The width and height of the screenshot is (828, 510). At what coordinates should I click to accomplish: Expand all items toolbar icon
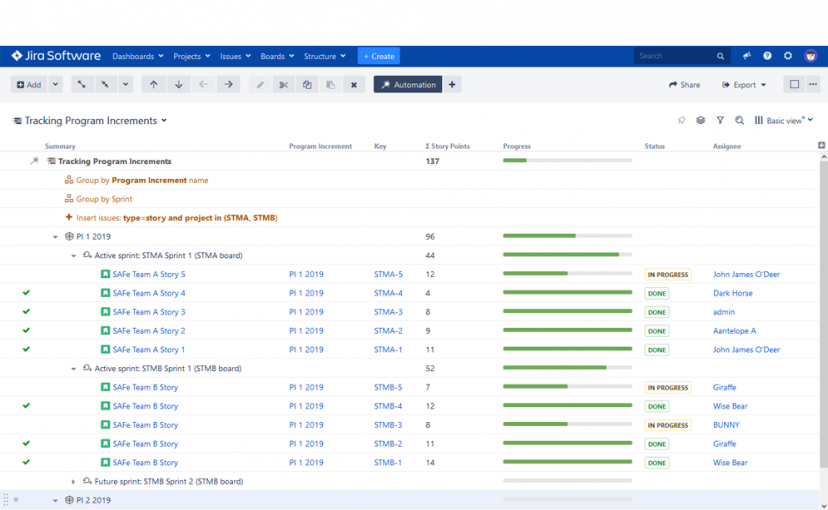click(81, 84)
